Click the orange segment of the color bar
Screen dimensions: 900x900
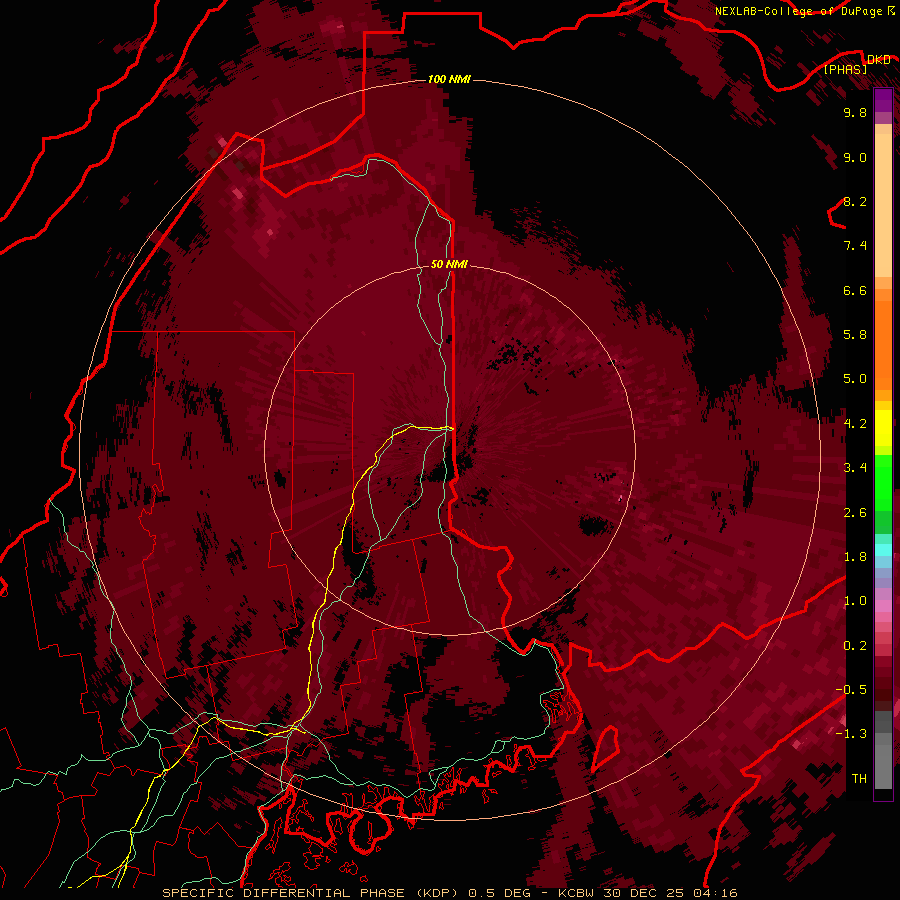click(883, 346)
